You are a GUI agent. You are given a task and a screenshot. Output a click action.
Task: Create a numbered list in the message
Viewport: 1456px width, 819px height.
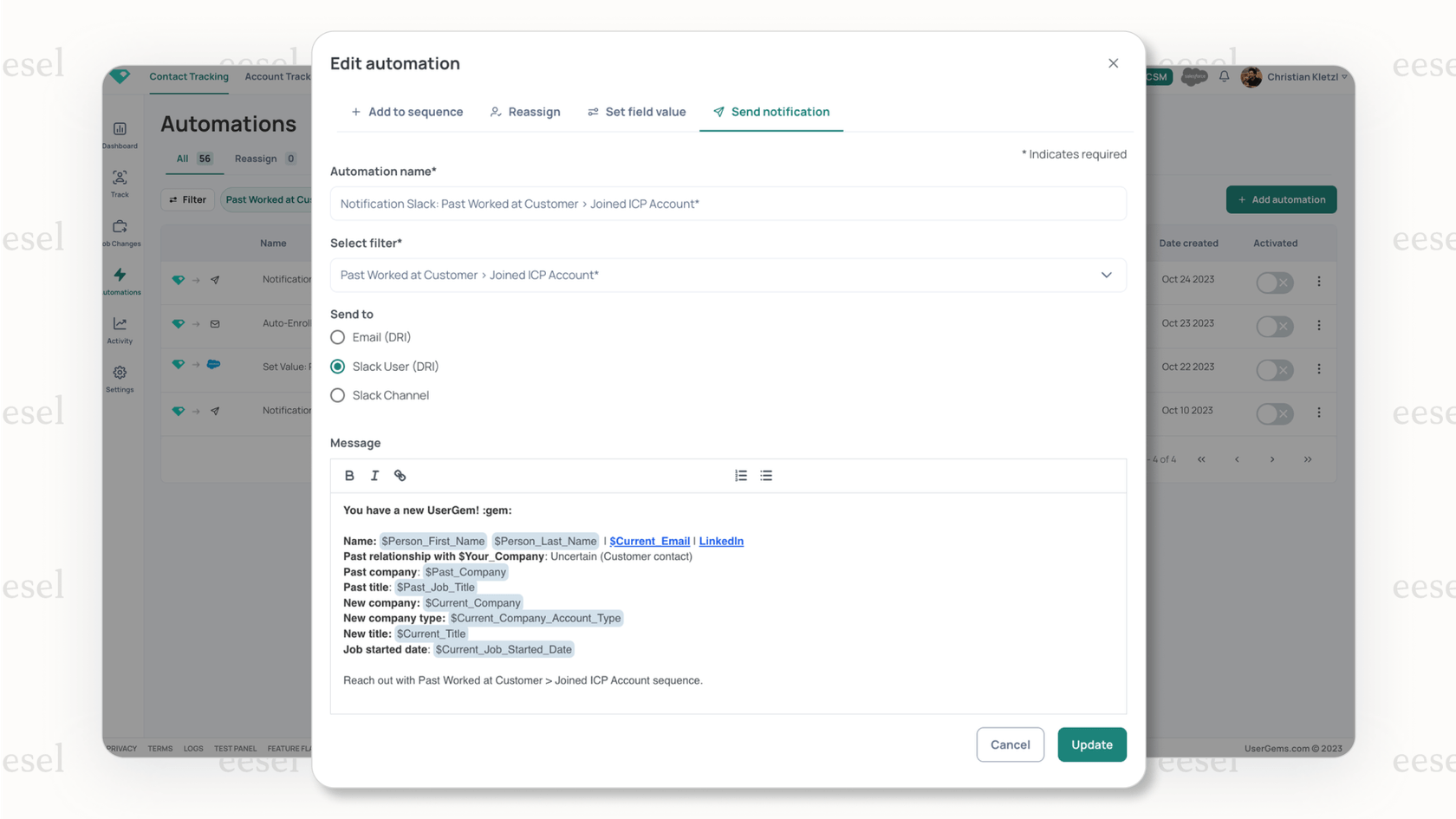coord(740,475)
